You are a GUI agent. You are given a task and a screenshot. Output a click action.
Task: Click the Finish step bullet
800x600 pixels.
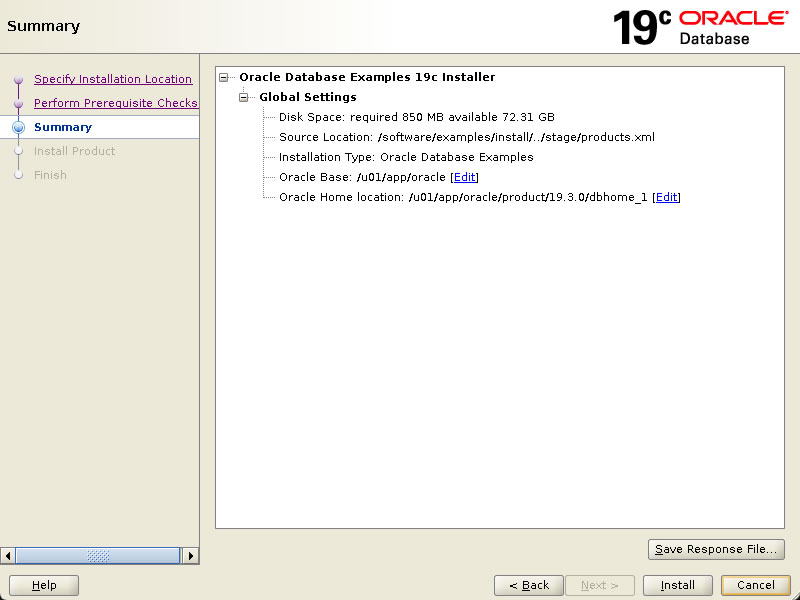[18, 175]
